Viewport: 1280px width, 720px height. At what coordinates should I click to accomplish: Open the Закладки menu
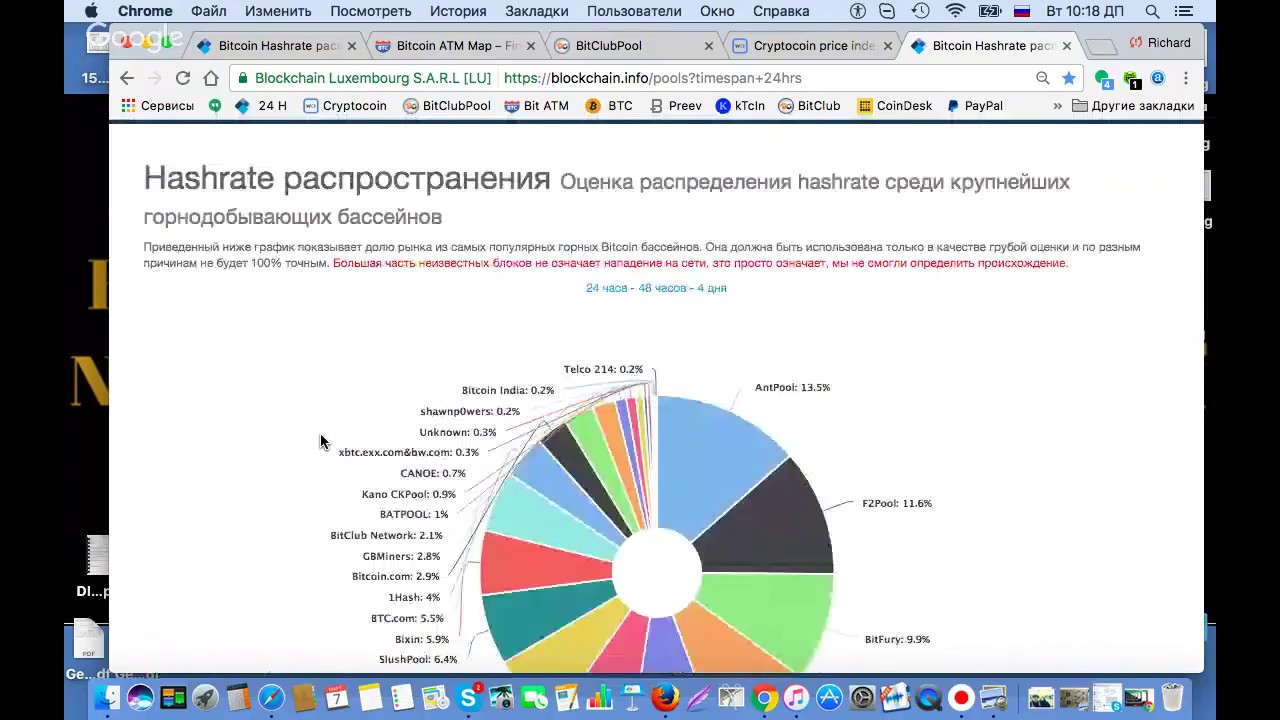coord(537,11)
